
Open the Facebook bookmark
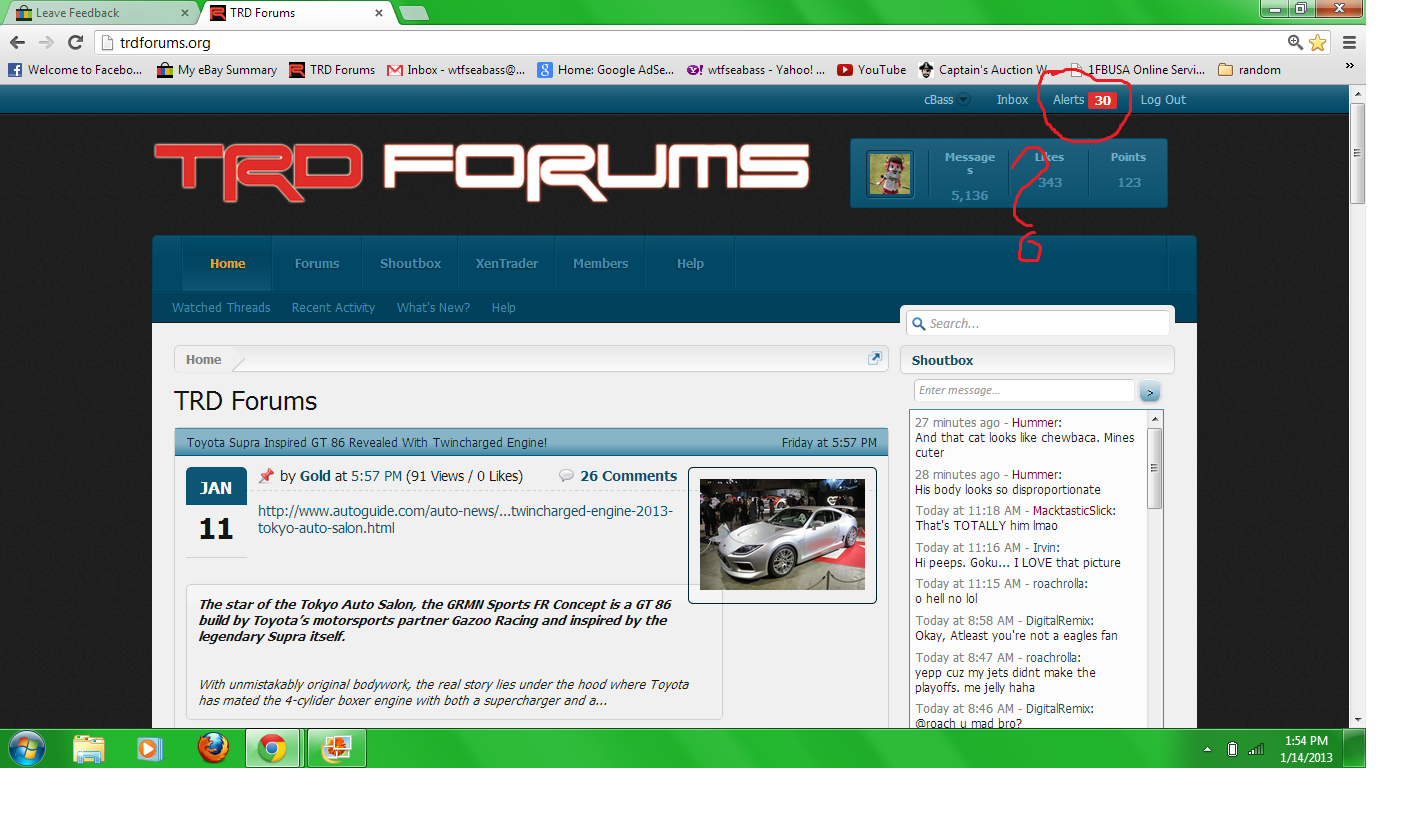coord(75,70)
